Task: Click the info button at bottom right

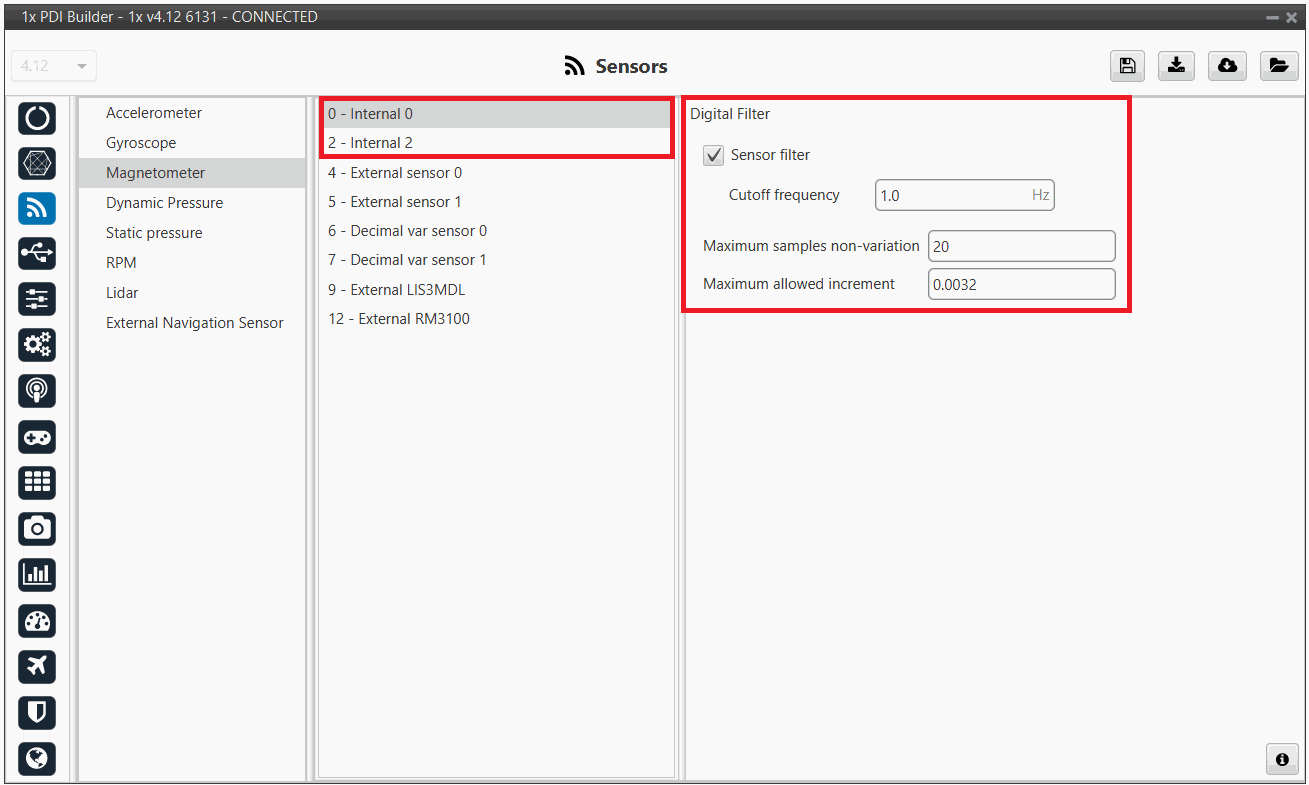Action: pos(1281,759)
